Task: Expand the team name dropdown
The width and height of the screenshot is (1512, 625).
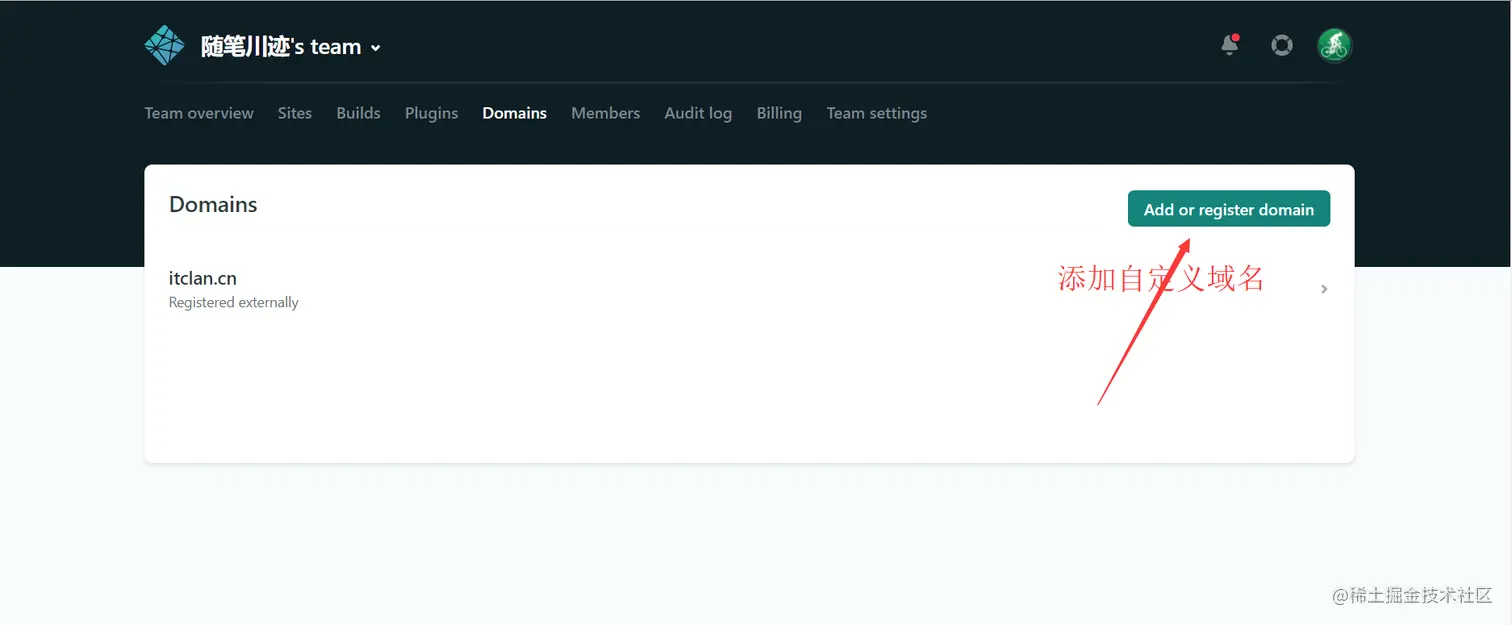Action: click(376, 47)
